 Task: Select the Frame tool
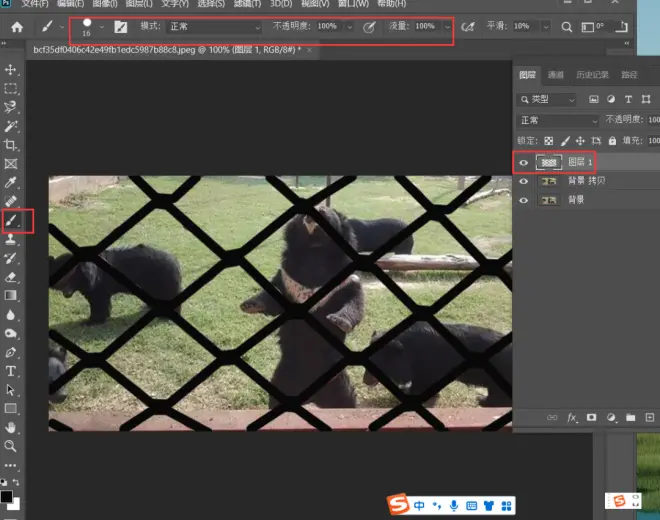pos(11,164)
